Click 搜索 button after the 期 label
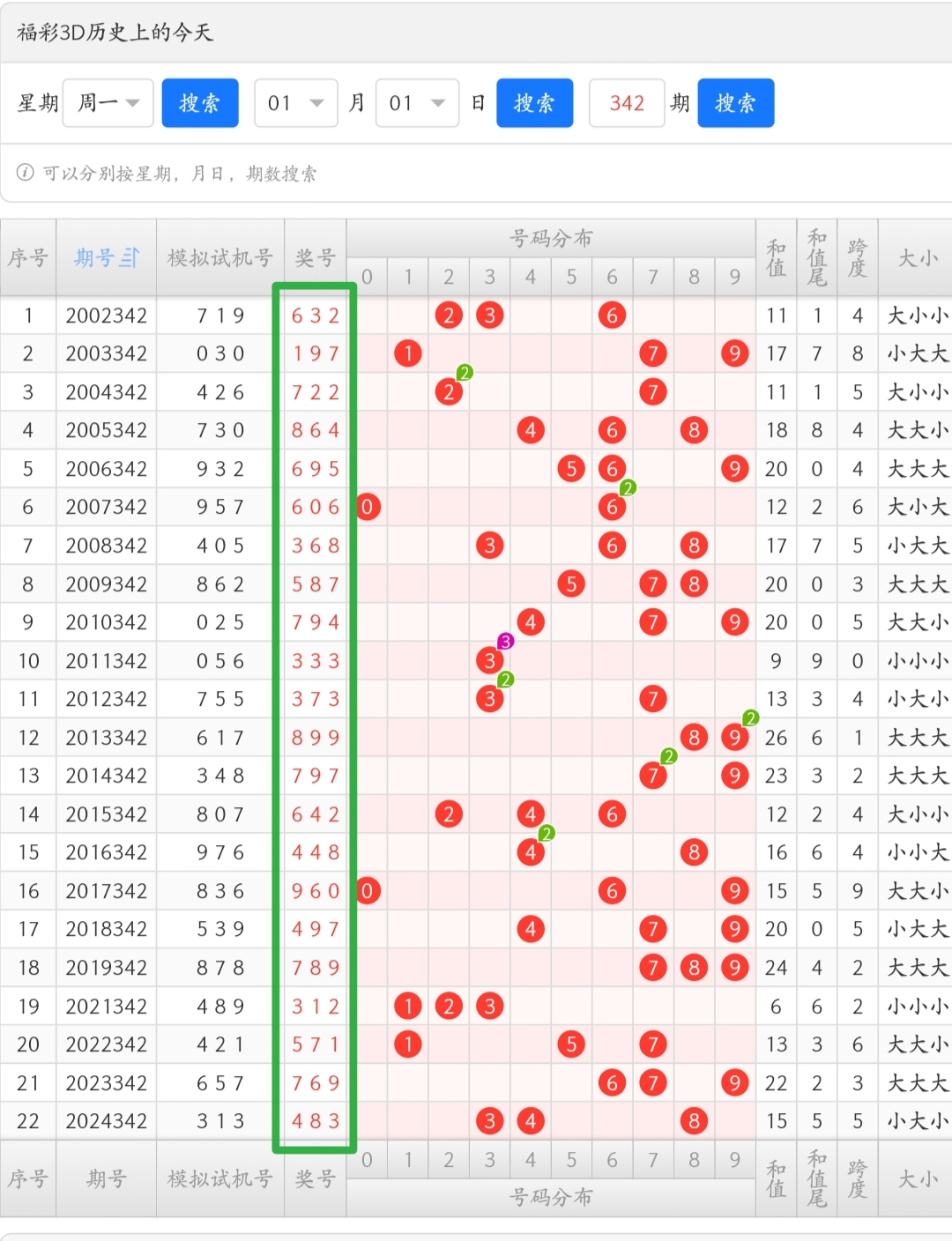The height and width of the screenshot is (1241, 952). click(735, 103)
